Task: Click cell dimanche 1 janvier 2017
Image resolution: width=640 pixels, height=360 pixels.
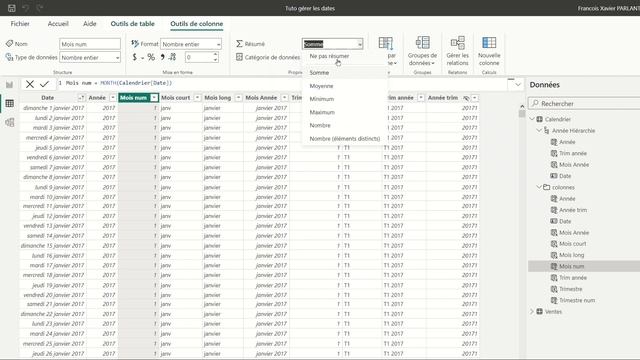Action: pyautogui.click(x=53, y=108)
